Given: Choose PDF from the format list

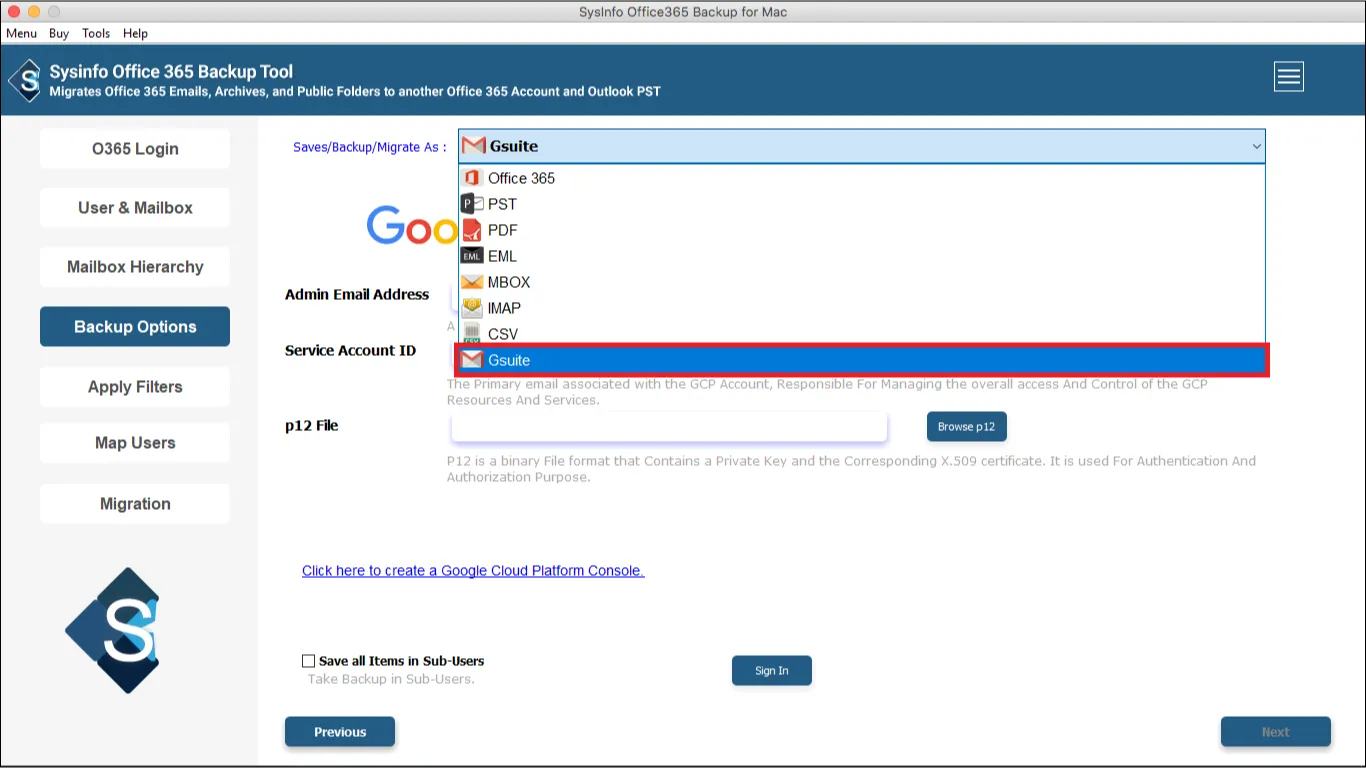Looking at the screenshot, I should coord(862,230).
